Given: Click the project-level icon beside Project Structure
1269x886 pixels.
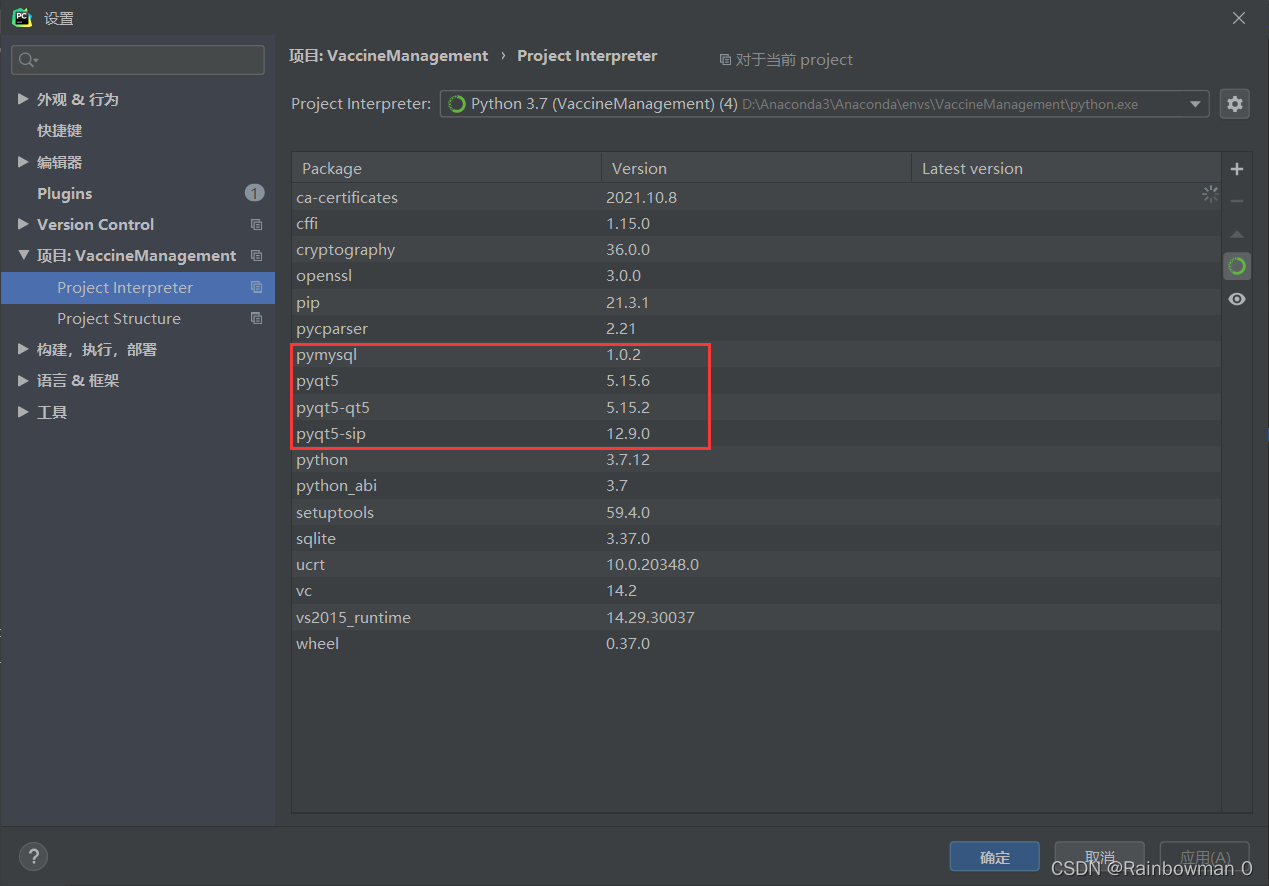Looking at the screenshot, I should coord(256,319).
